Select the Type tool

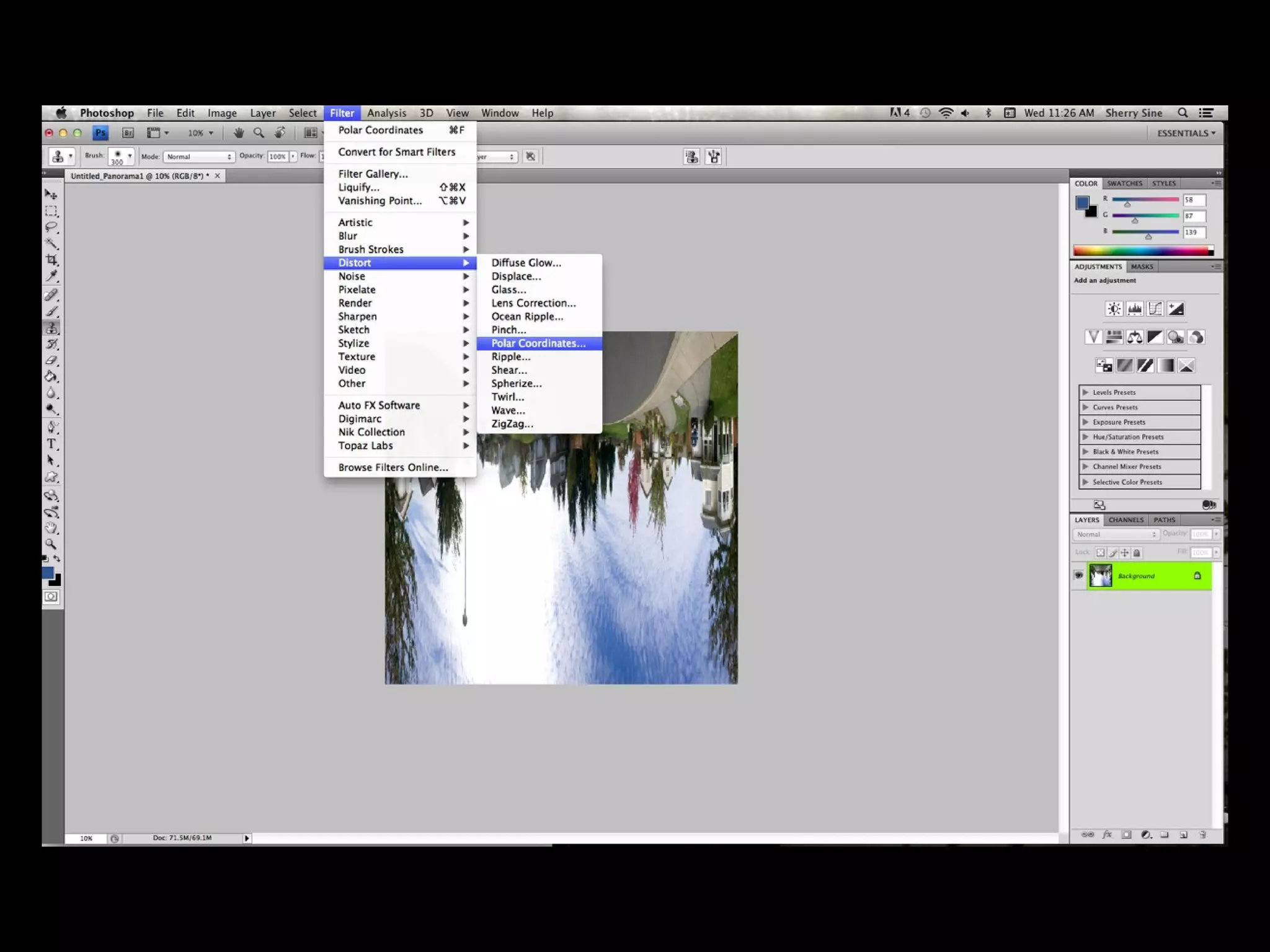point(52,444)
